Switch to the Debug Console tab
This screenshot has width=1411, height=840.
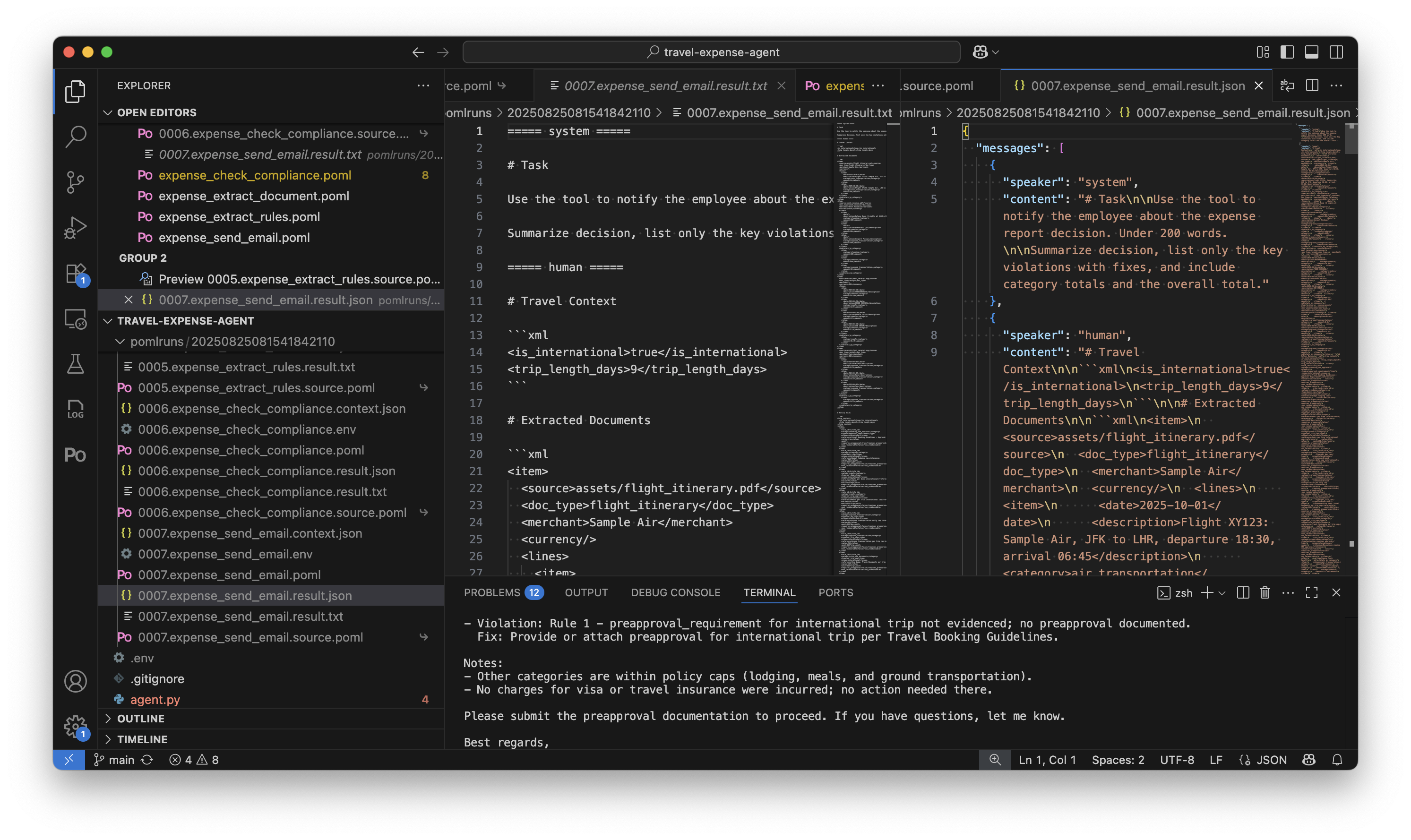click(x=675, y=592)
